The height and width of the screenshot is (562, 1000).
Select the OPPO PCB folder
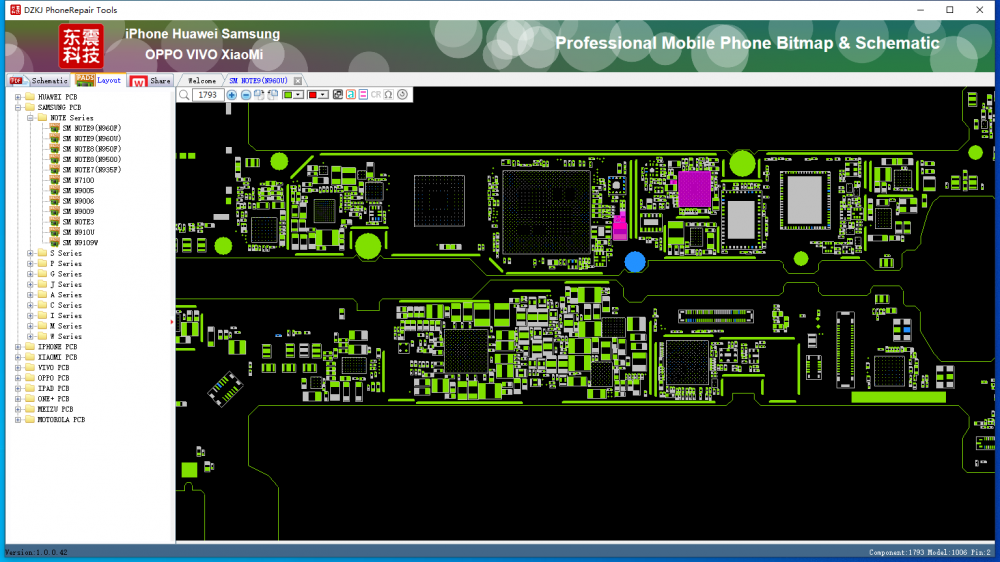pos(53,378)
